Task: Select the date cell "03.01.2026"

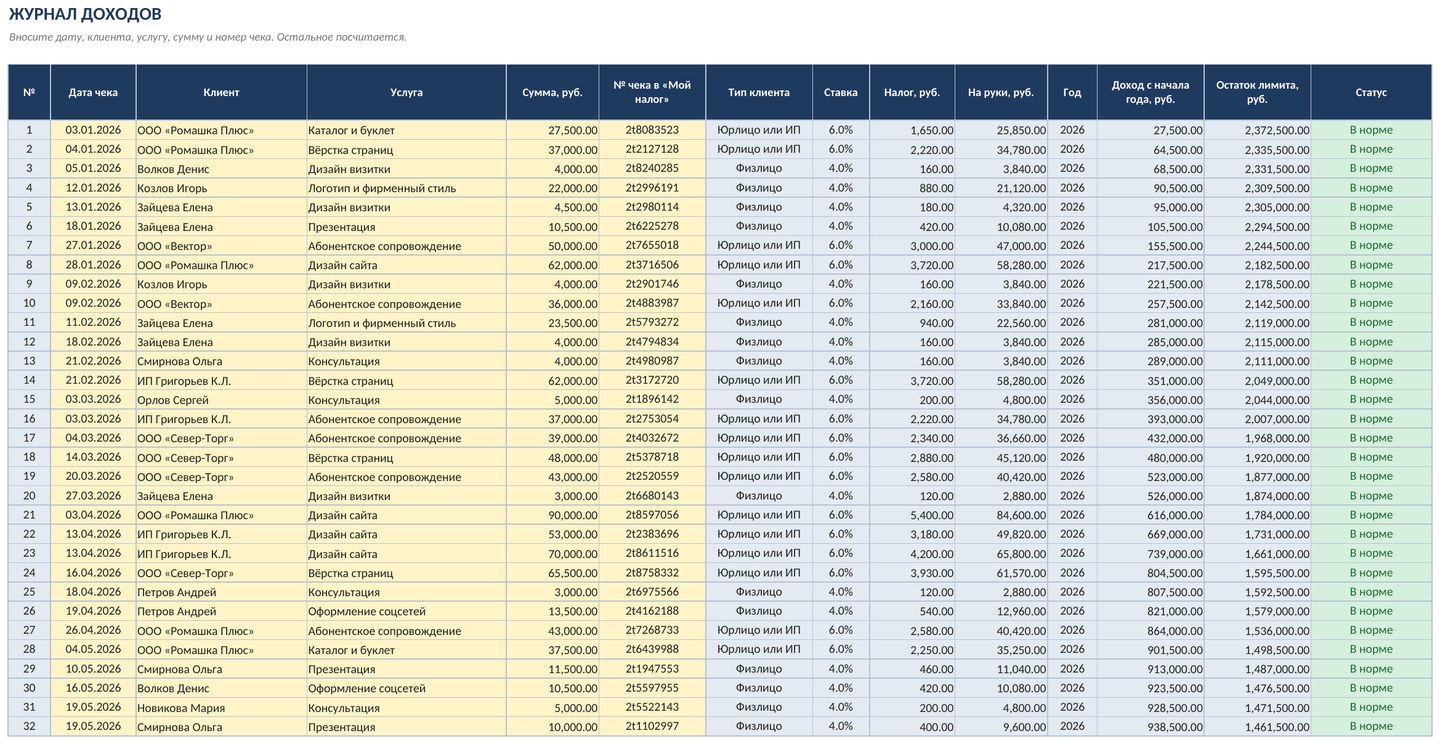Action: 93,130
